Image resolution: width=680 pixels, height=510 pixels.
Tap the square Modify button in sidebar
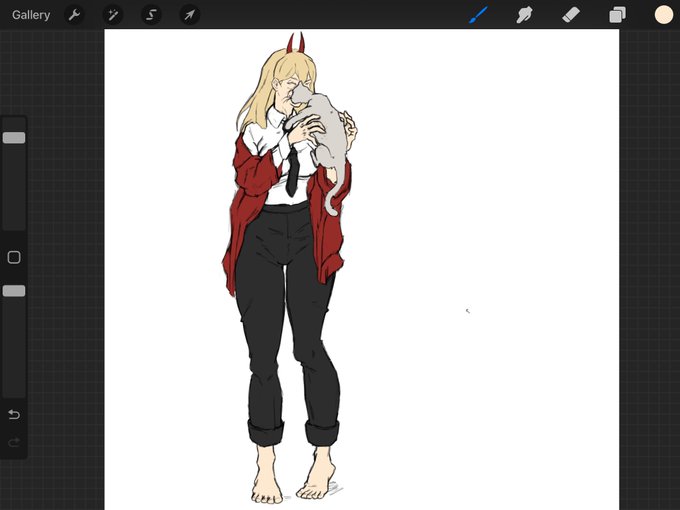(x=14, y=257)
